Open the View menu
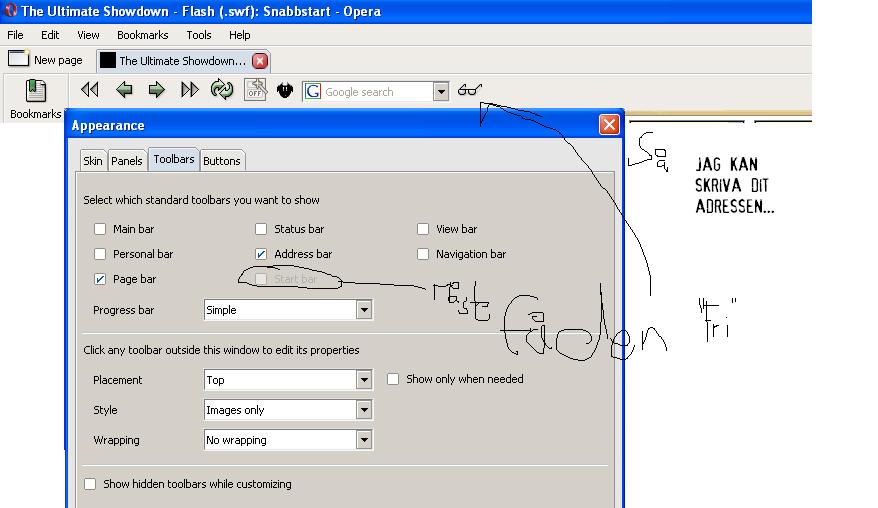The height and width of the screenshot is (508, 878). [x=88, y=35]
